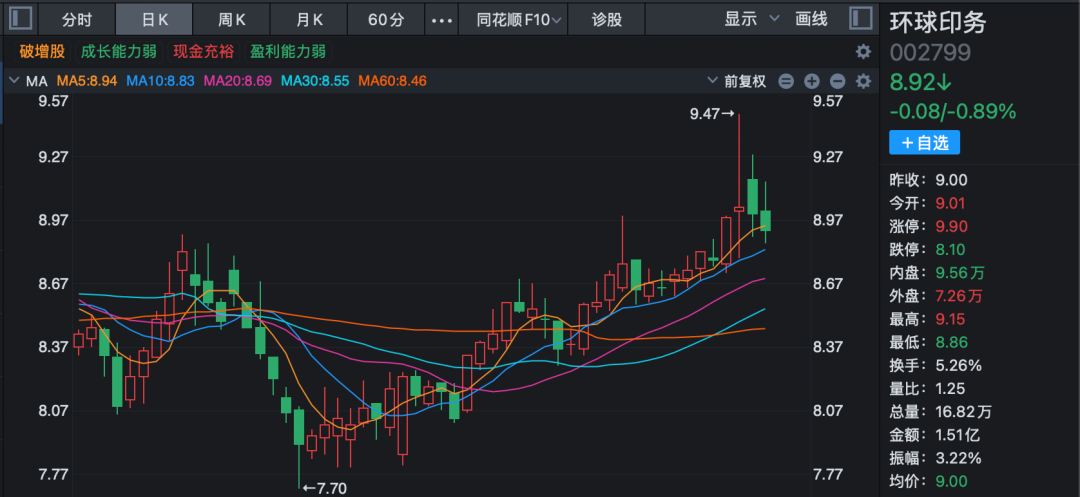
Task: Open the 前复权 adjustment dropdown
Action: tap(739, 81)
